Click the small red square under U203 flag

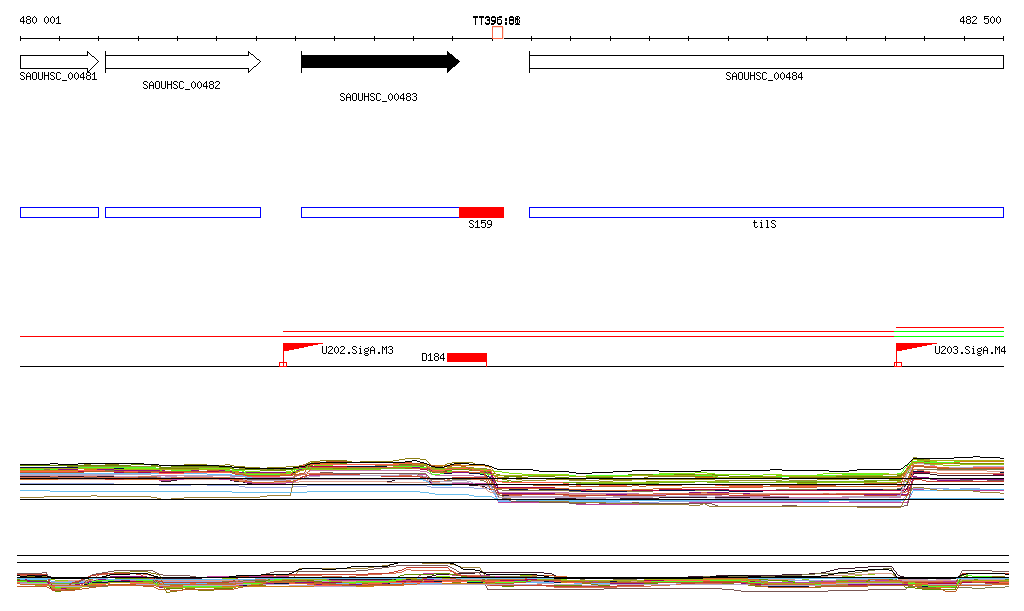[898, 364]
